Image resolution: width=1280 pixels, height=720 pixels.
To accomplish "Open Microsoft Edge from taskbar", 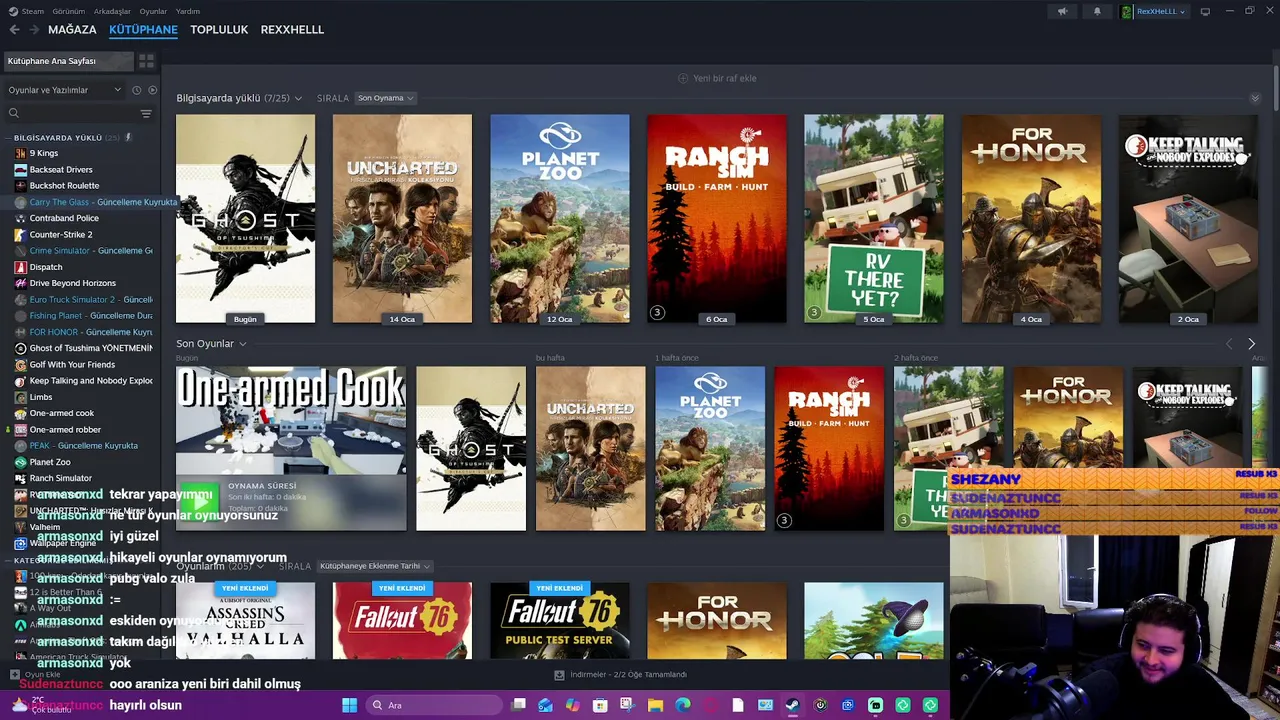I will coord(682,705).
